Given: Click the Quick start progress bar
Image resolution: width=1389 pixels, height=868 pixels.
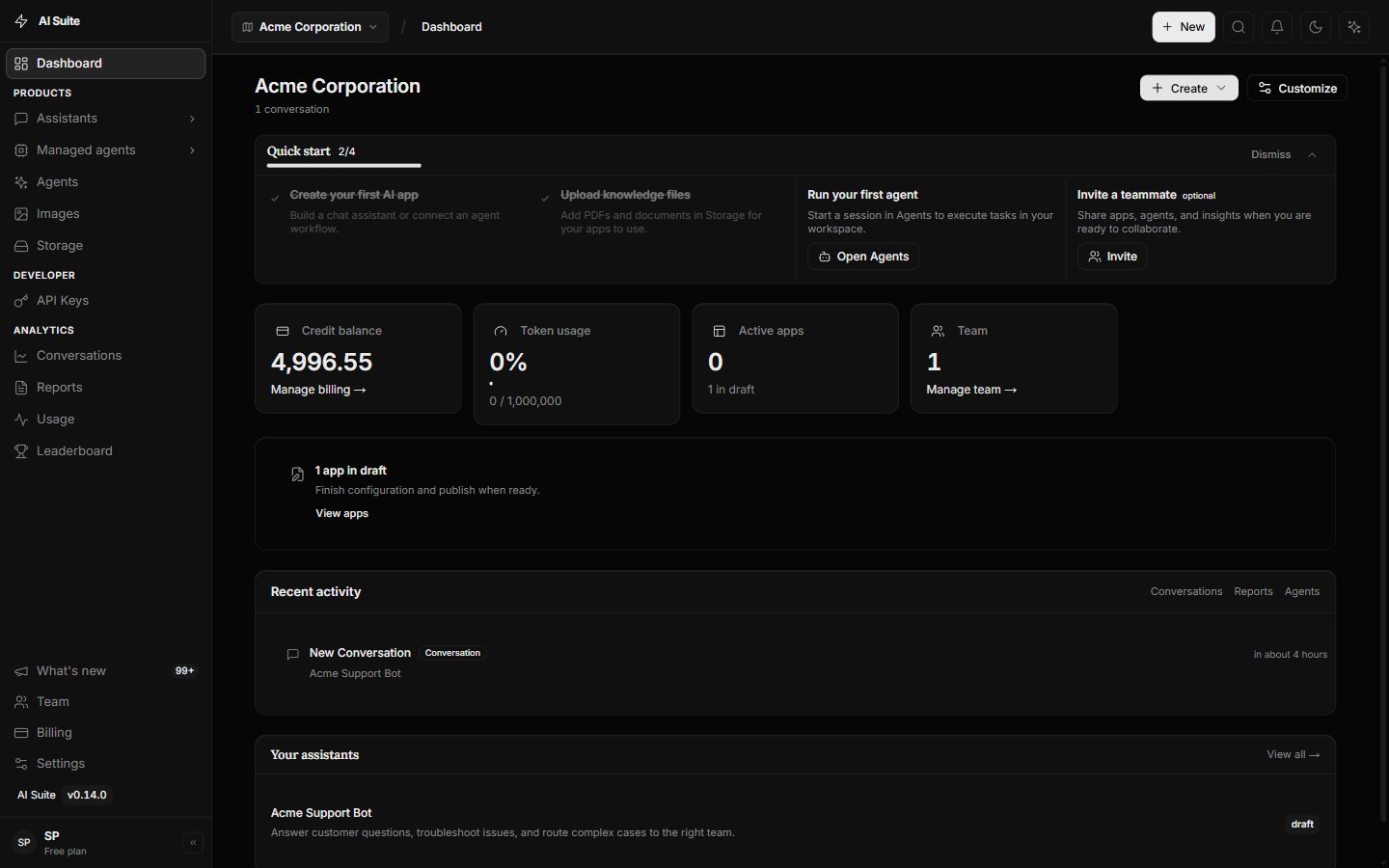Looking at the screenshot, I should click(343, 166).
